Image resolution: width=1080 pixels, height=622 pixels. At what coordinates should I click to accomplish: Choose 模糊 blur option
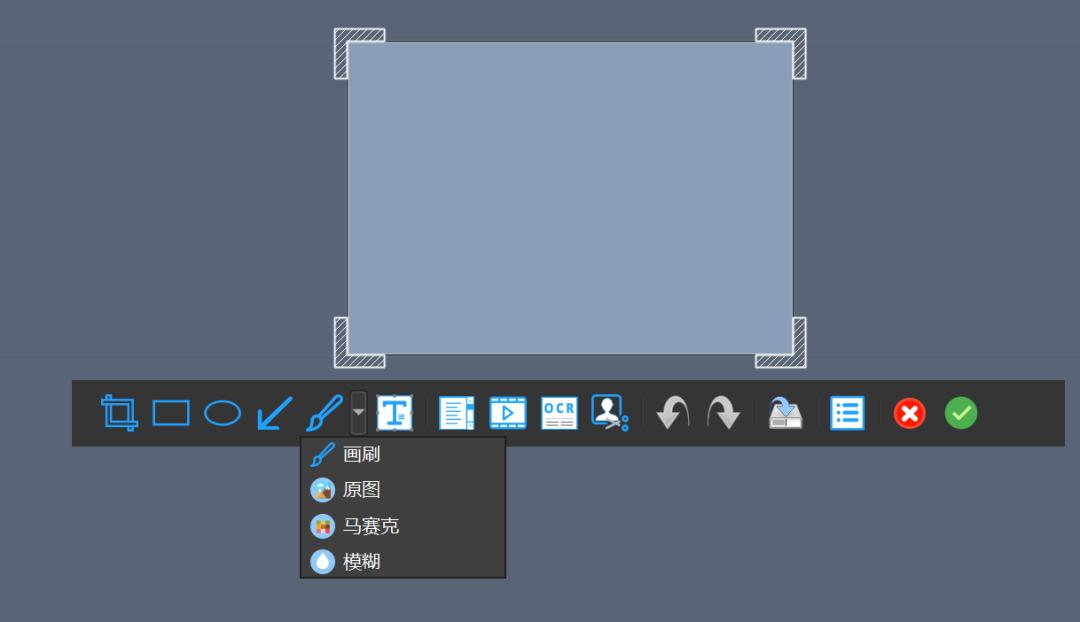(x=403, y=561)
